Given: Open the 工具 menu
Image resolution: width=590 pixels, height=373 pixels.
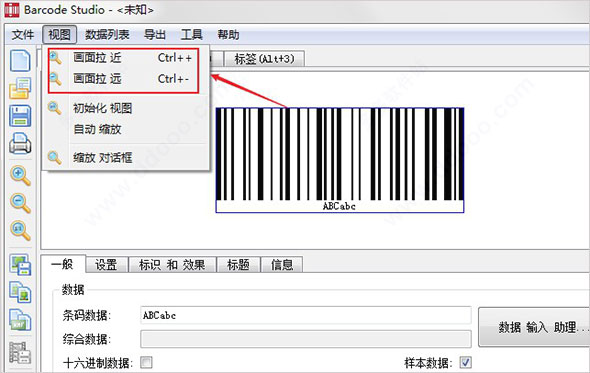Looking at the screenshot, I should point(192,35).
